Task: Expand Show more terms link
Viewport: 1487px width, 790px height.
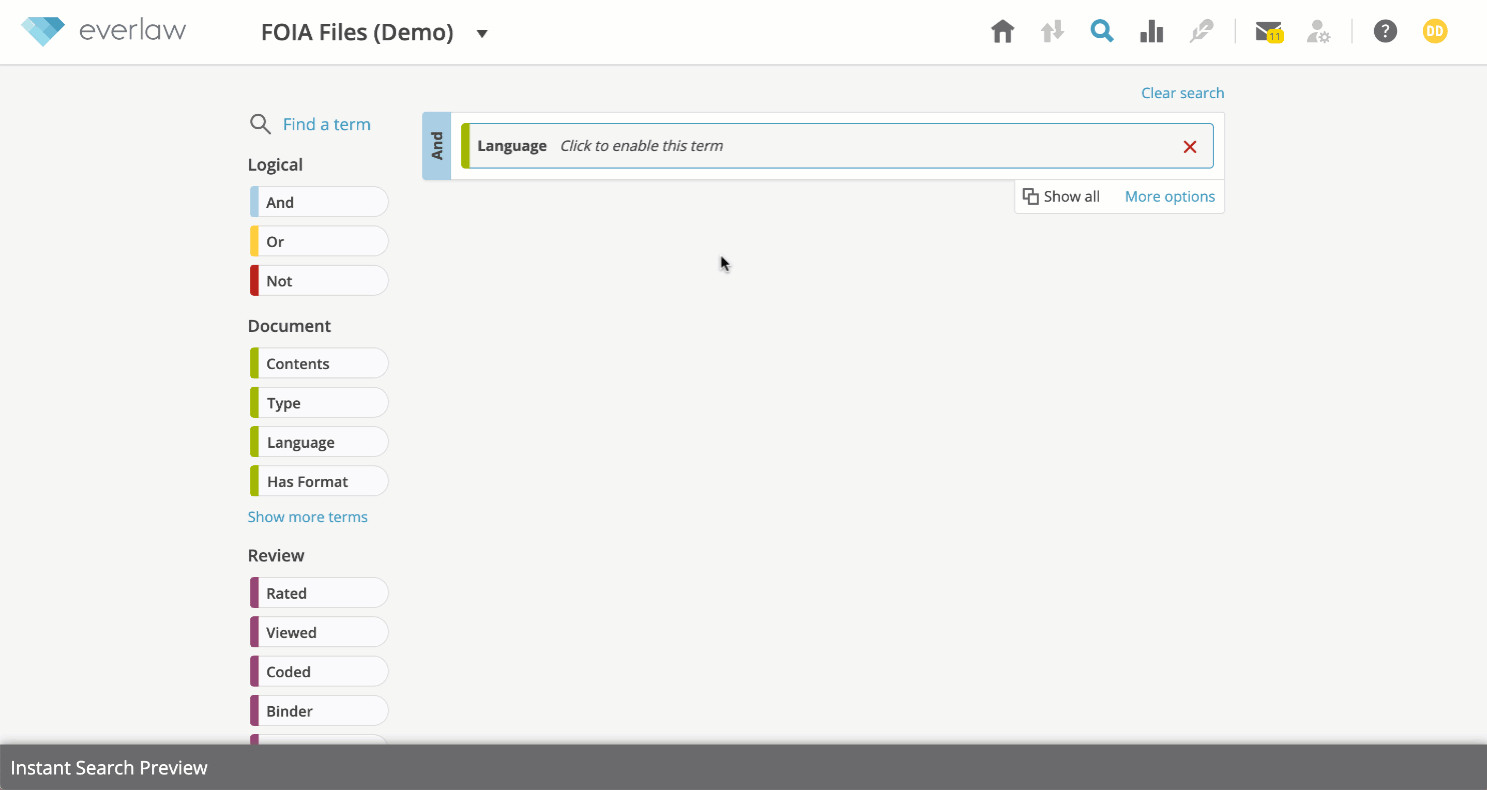Action: coord(308,517)
